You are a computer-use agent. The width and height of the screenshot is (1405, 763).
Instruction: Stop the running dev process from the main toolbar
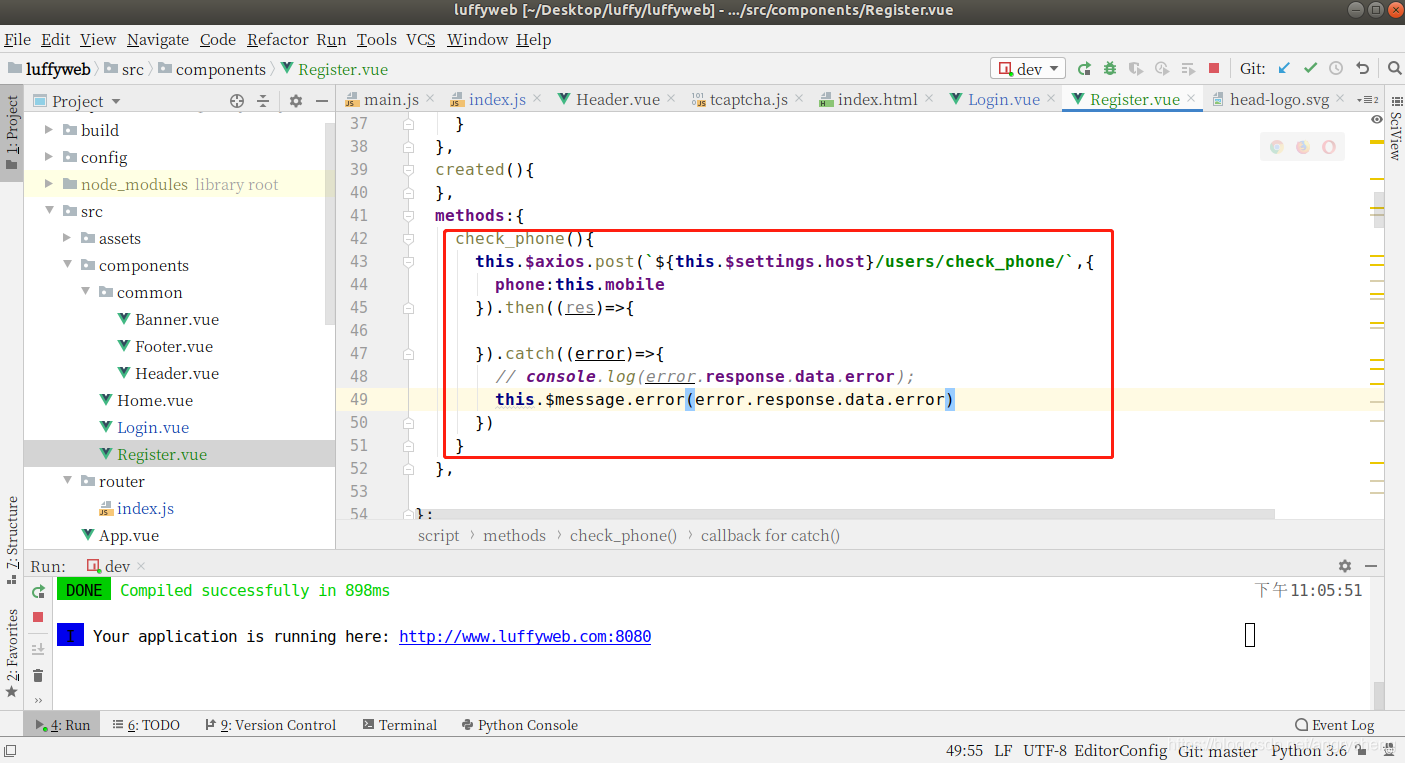pyautogui.click(x=1214, y=69)
